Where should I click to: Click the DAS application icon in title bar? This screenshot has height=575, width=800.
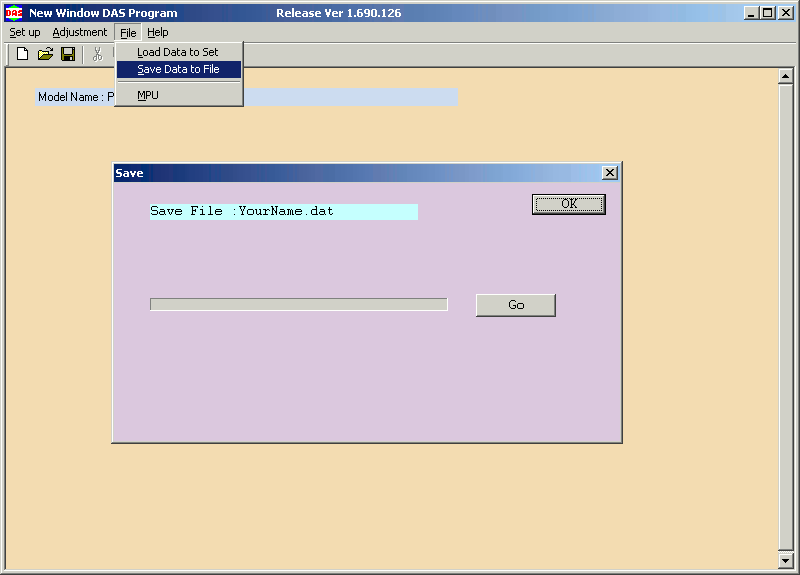pos(14,13)
